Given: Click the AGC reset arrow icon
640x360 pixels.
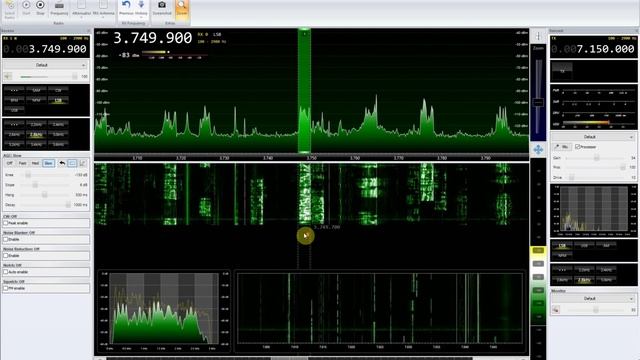Looking at the screenshot, I should tap(62, 163).
